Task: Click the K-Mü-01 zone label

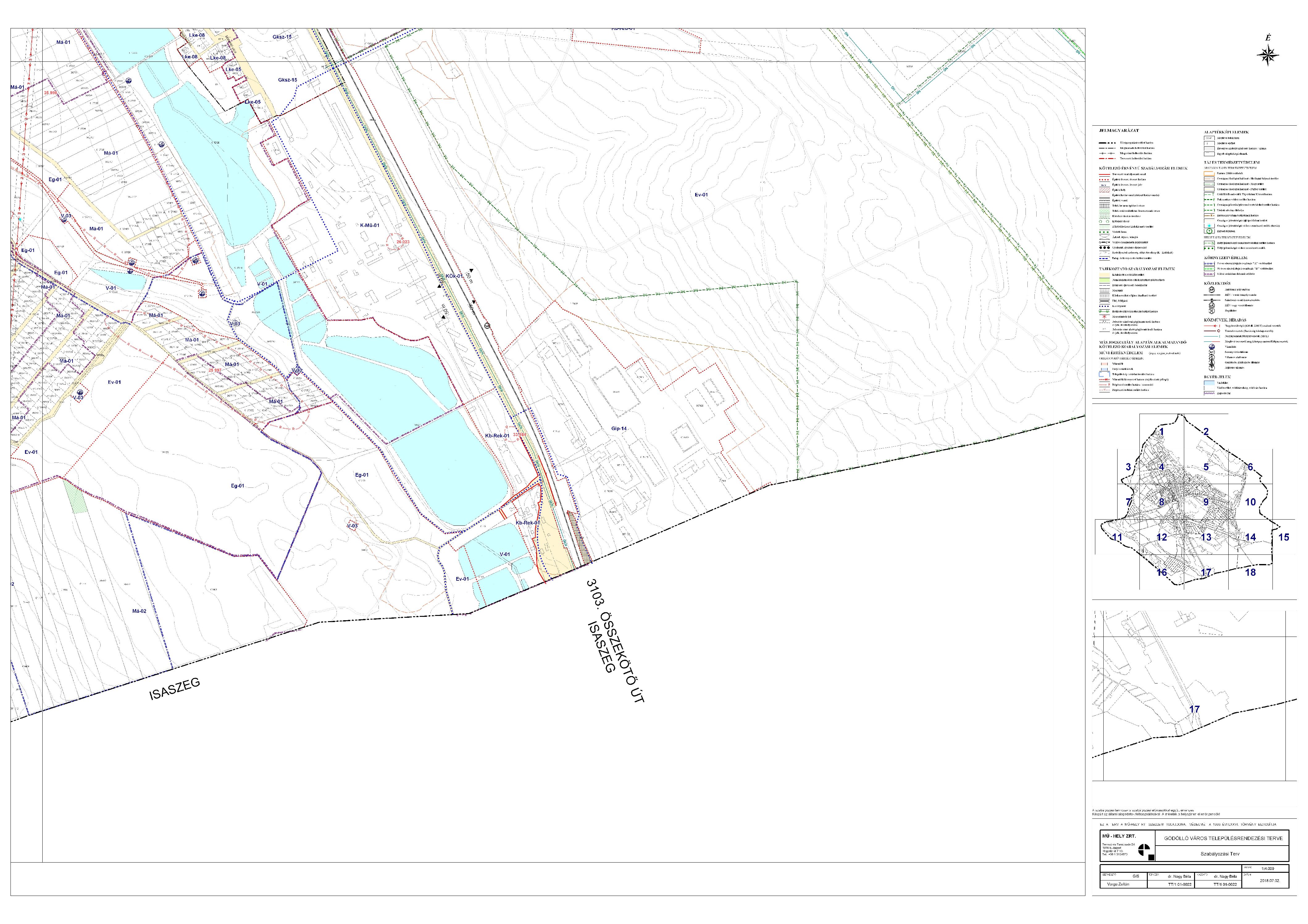Action: point(370,226)
